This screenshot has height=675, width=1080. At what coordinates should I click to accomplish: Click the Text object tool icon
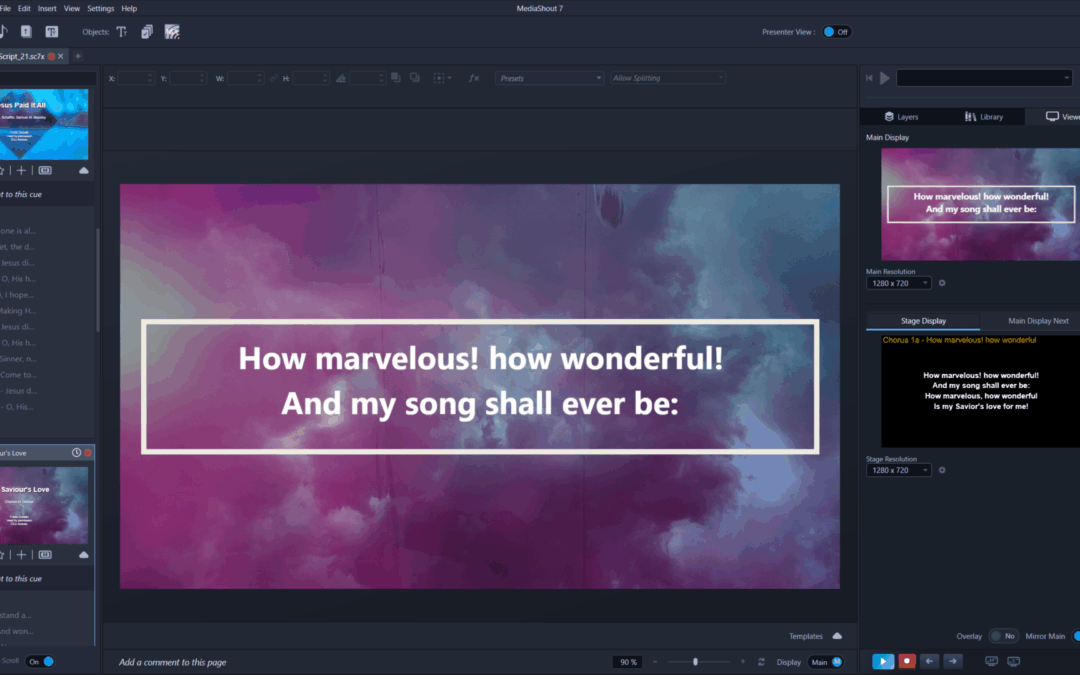(122, 32)
